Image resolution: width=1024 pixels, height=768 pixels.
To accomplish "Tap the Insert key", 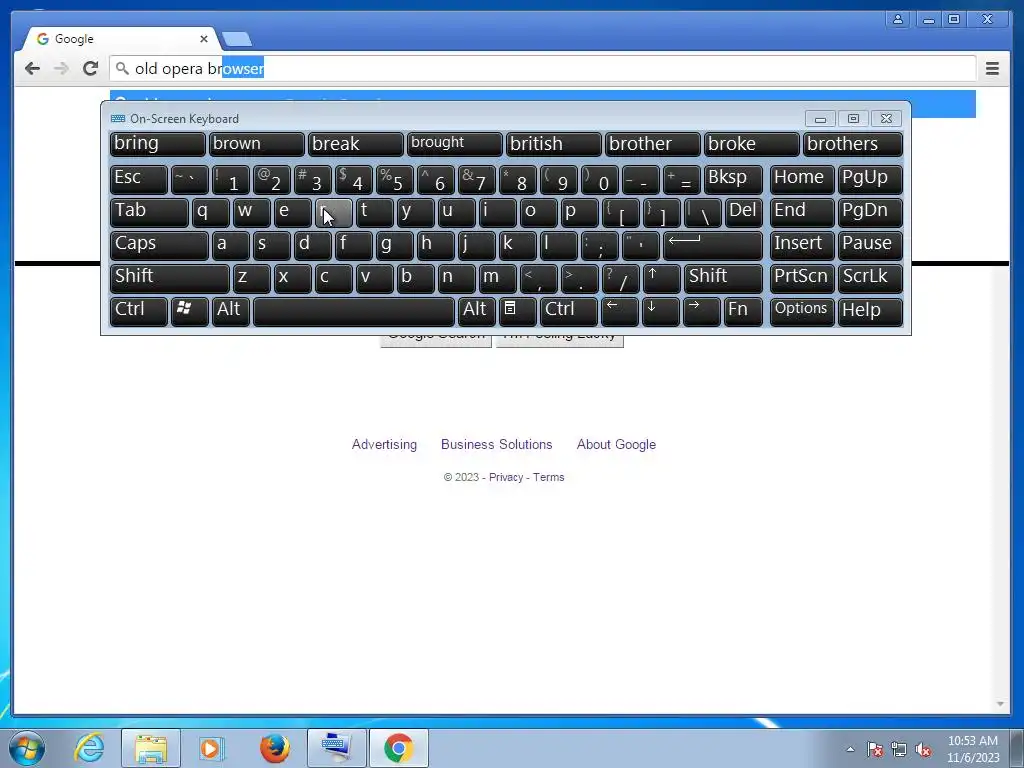I will tap(802, 246).
